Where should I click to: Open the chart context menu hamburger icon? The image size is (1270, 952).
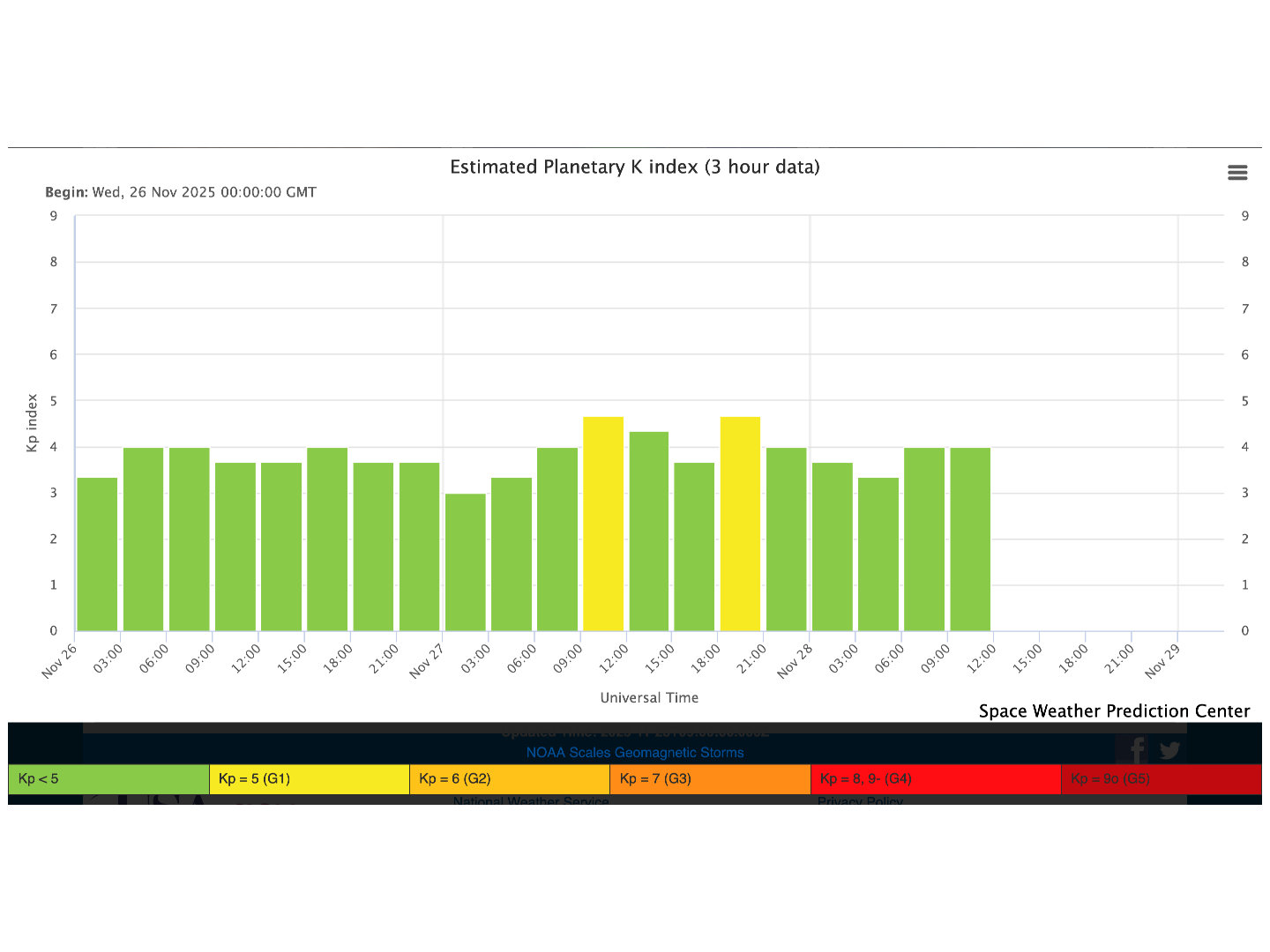[x=1237, y=173]
